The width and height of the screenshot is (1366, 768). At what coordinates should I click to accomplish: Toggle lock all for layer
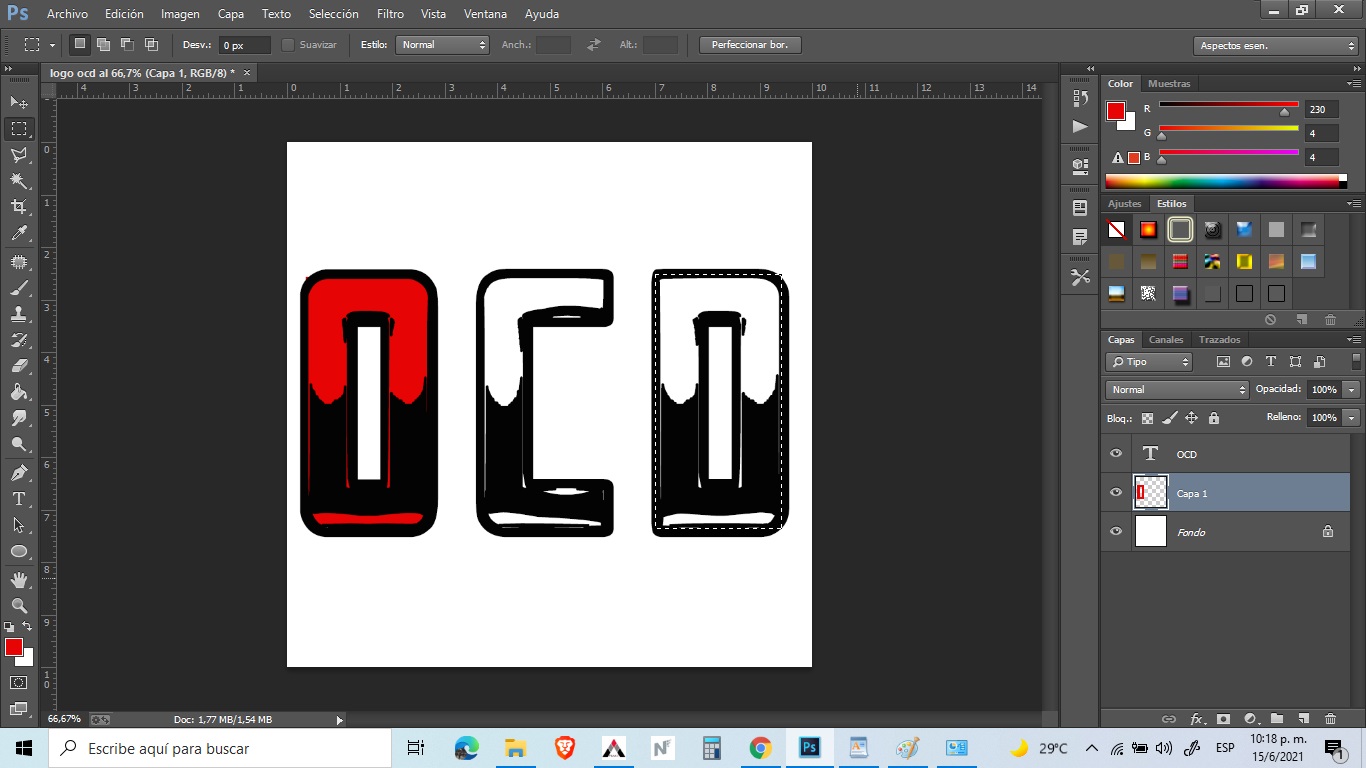(x=1213, y=418)
